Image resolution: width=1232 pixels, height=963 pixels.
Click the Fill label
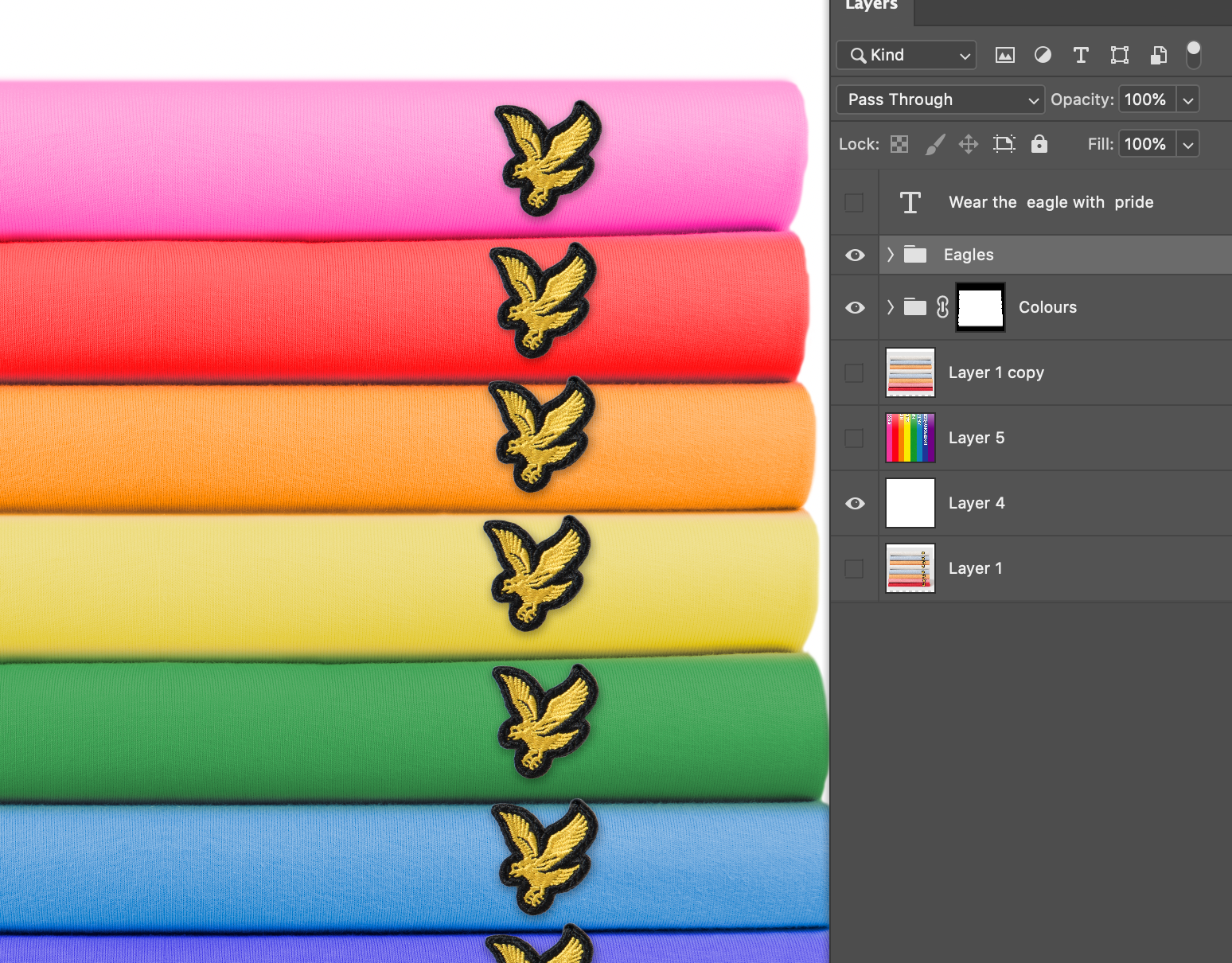coord(1101,144)
